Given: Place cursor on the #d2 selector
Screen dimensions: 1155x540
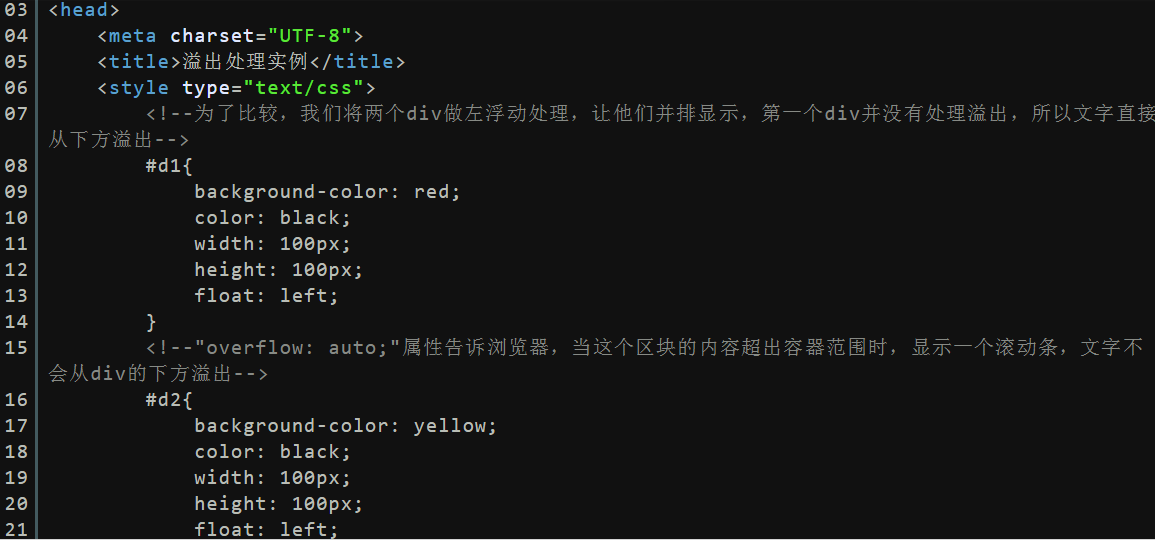Looking at the screenshot, I should click(x=165, y=400).
